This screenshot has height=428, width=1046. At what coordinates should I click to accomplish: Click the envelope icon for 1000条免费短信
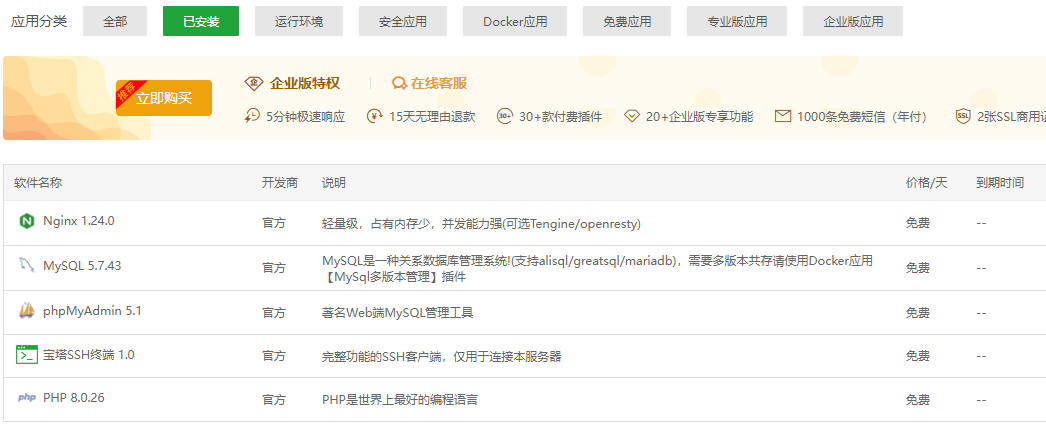pyautogui.click(x=782, y=116)
